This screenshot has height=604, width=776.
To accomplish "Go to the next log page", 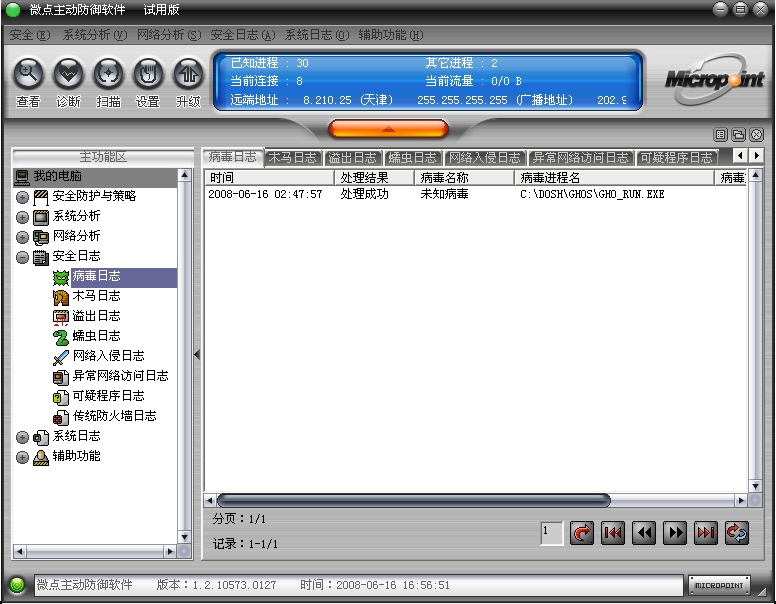I will point(675,533).
